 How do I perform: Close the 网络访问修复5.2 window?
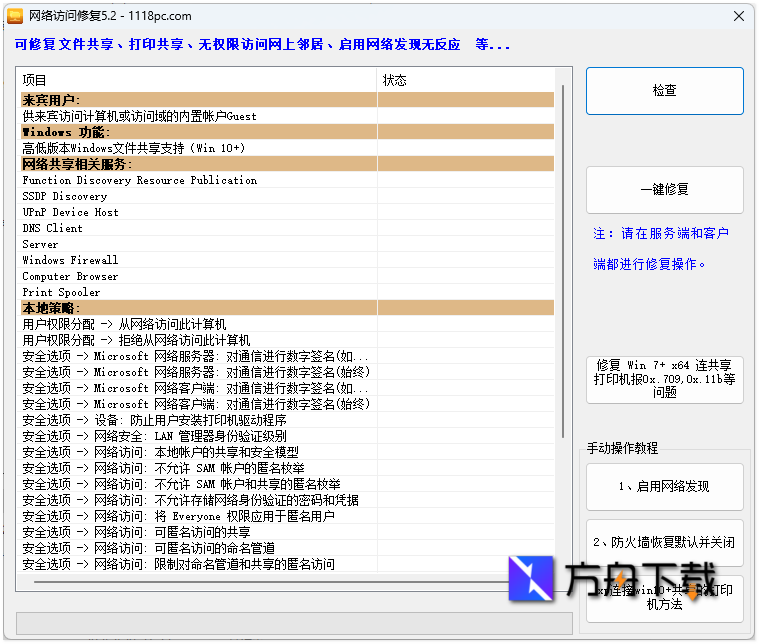coord(739,16)
